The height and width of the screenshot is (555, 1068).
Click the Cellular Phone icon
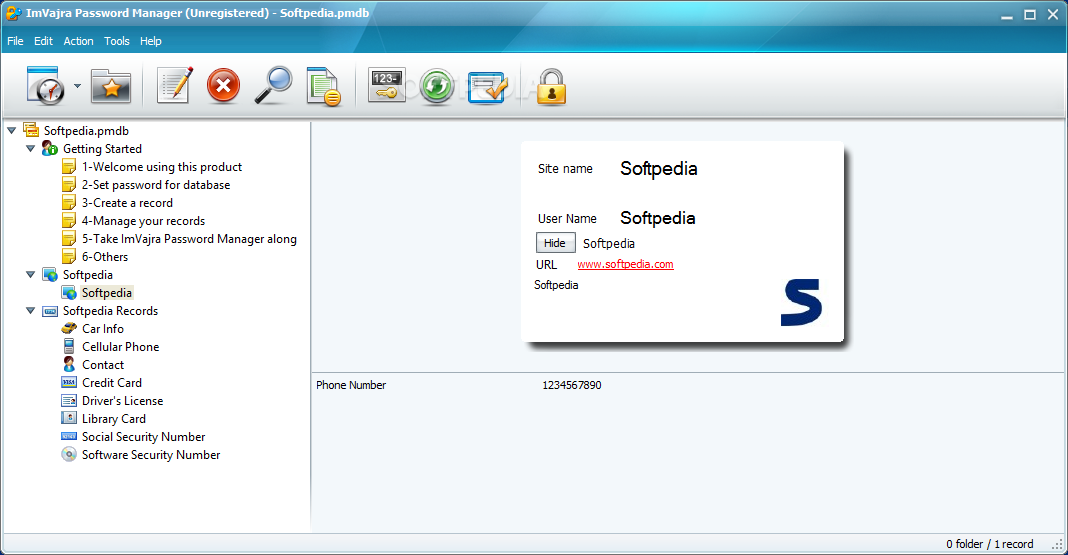(69, 346)
